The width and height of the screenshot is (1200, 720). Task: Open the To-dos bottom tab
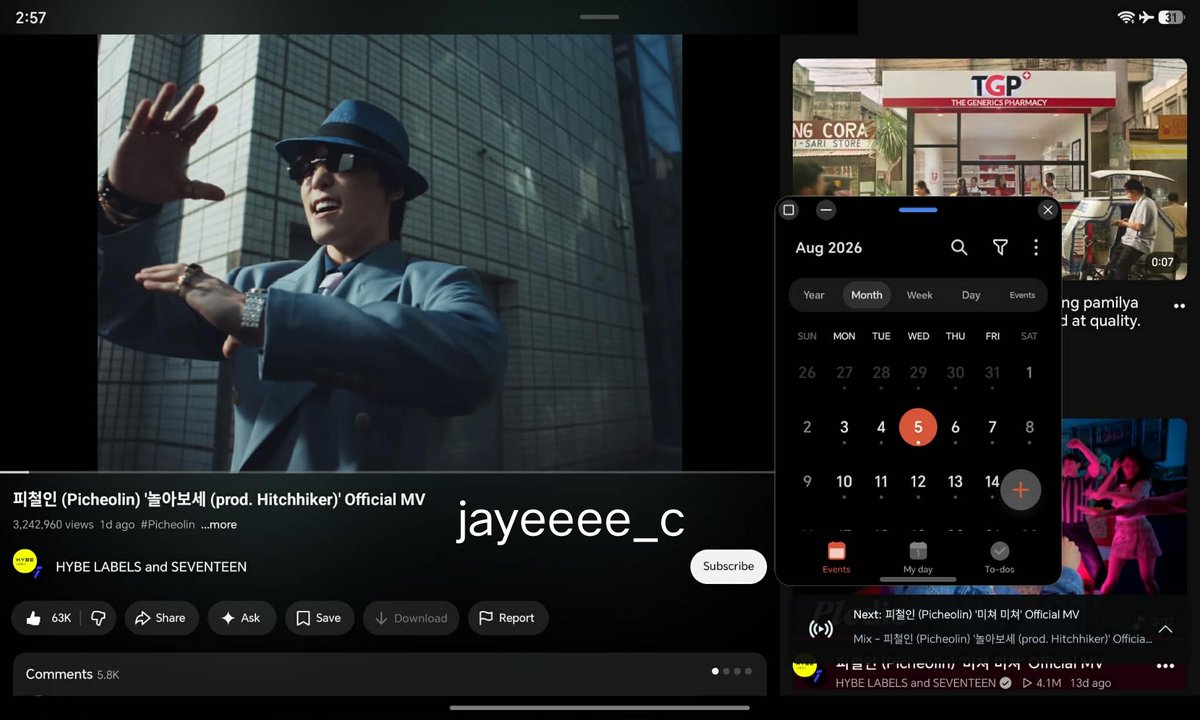click(x=999, y=557)
